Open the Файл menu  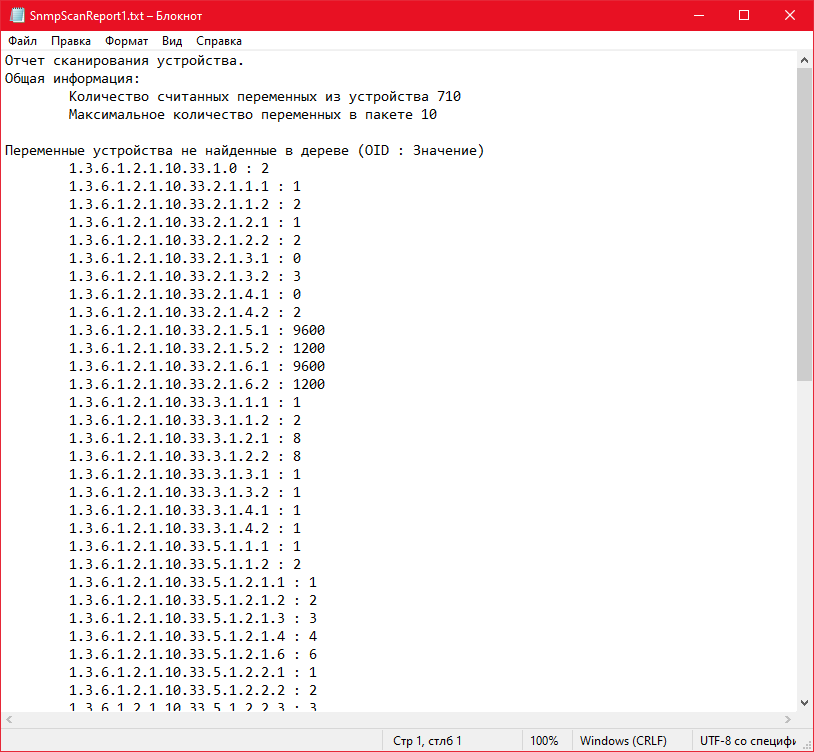pyautogui.click(x=21, y=41)
